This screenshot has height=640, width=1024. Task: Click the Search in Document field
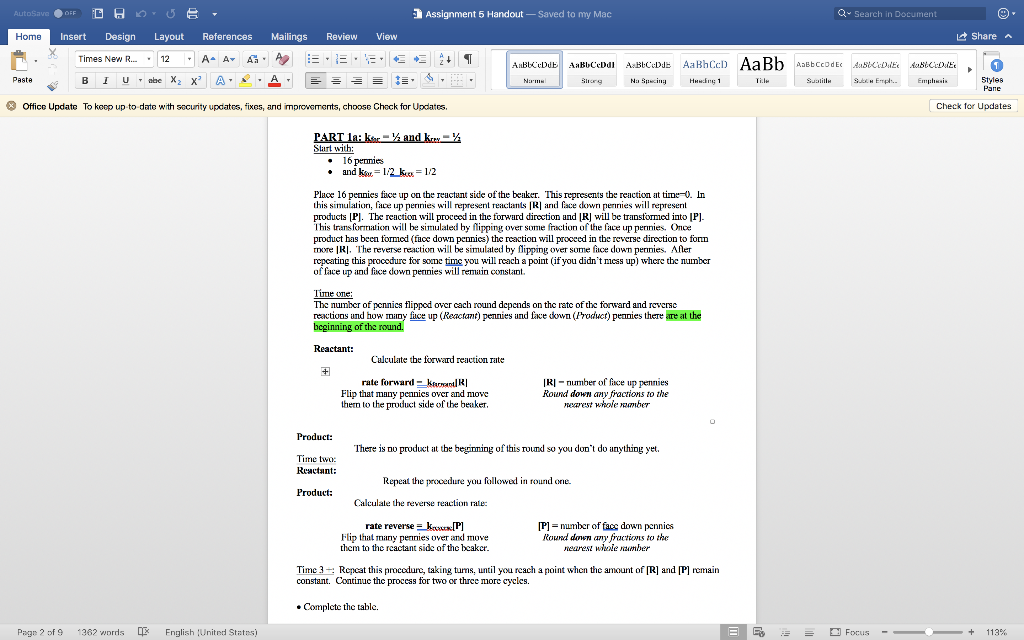point(910,13)
